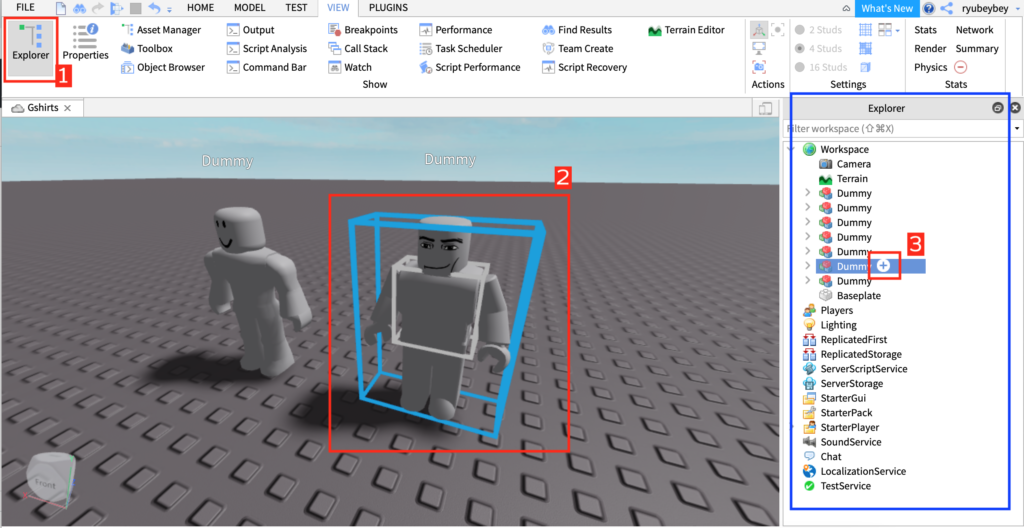
Task: Toggle Network stats display
Action: point(974,29)
